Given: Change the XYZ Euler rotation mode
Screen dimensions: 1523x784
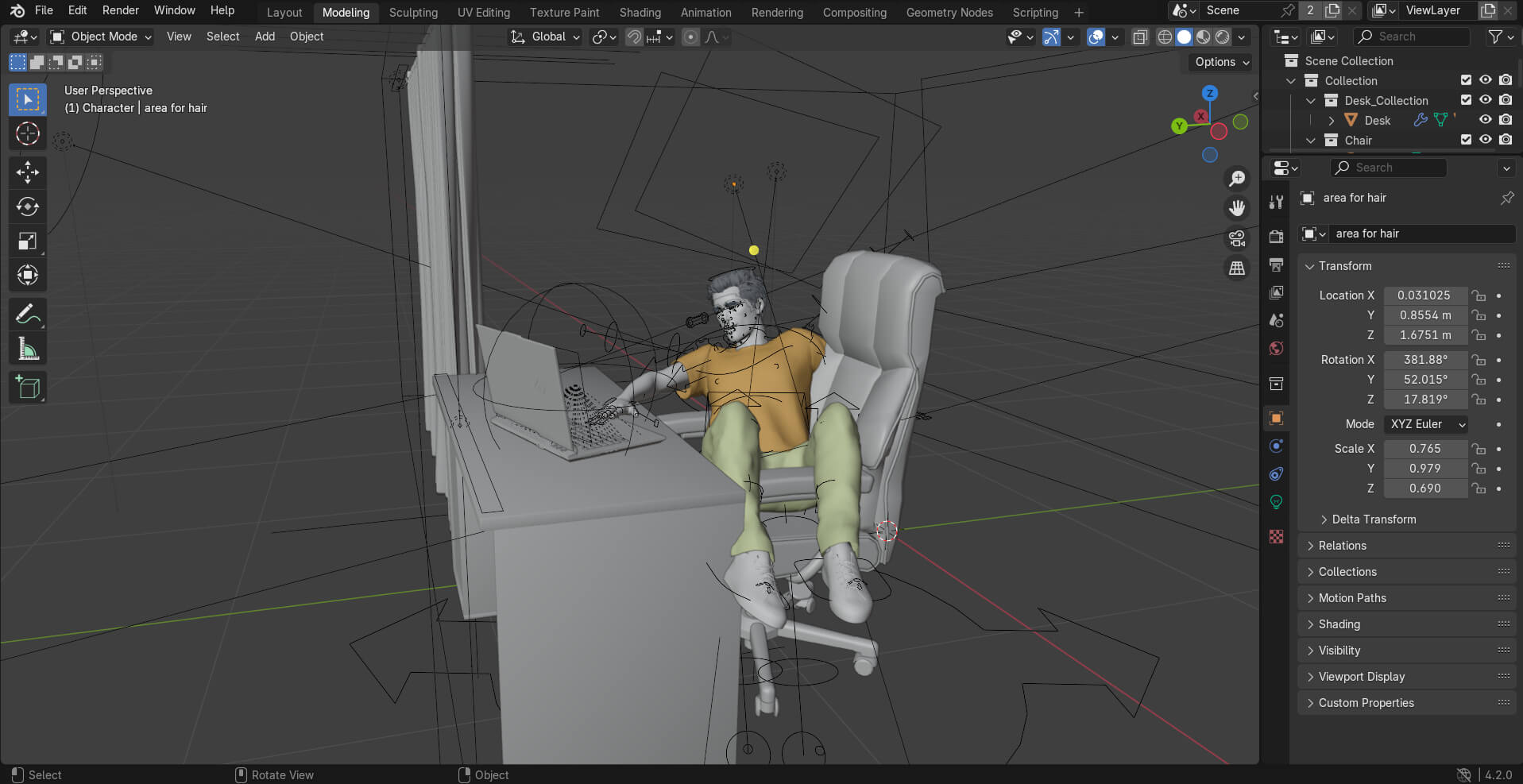Looking at the screenshot, I should click(1426, 424).
